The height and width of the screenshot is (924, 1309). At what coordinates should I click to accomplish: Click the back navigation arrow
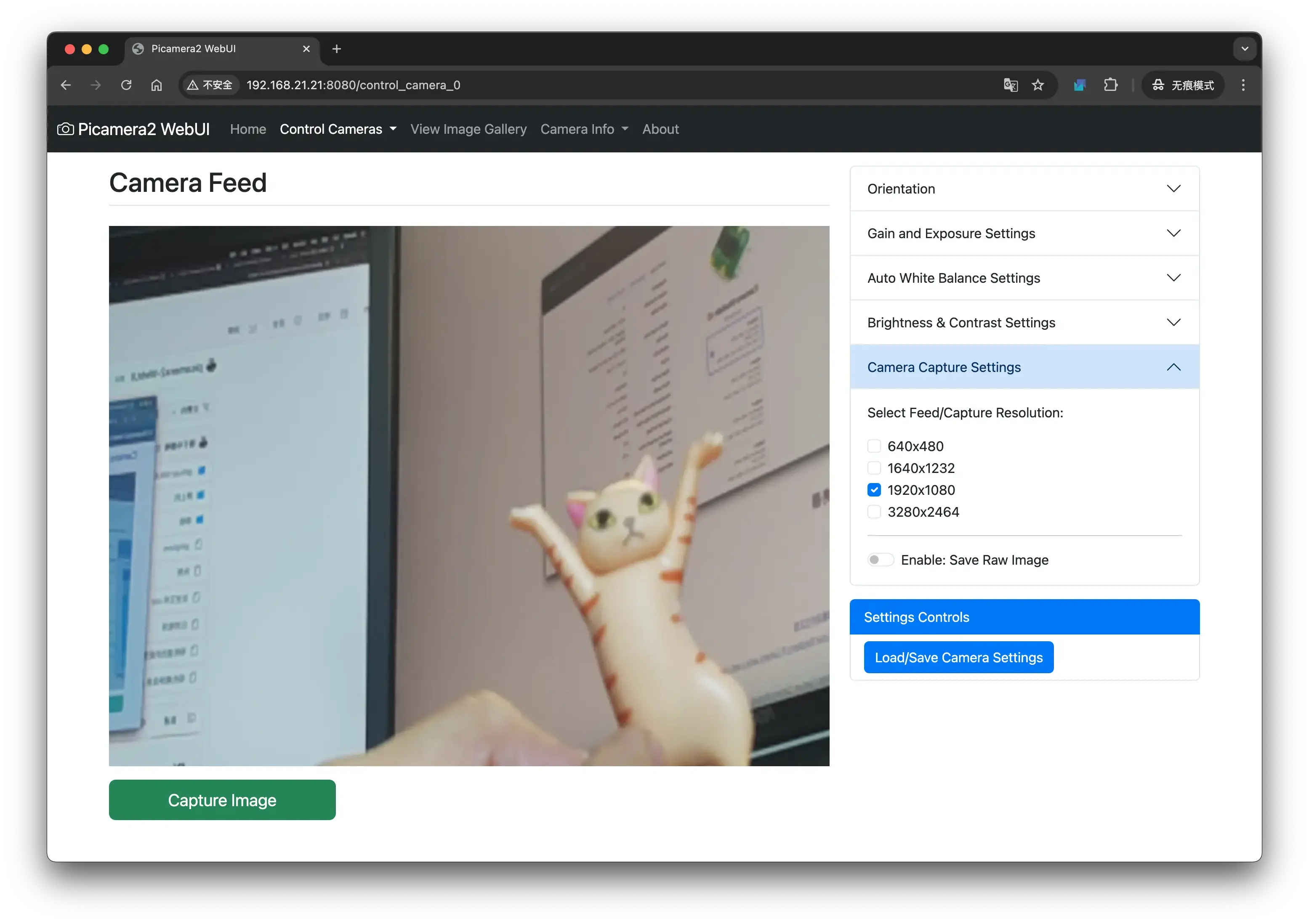point(66,85)
